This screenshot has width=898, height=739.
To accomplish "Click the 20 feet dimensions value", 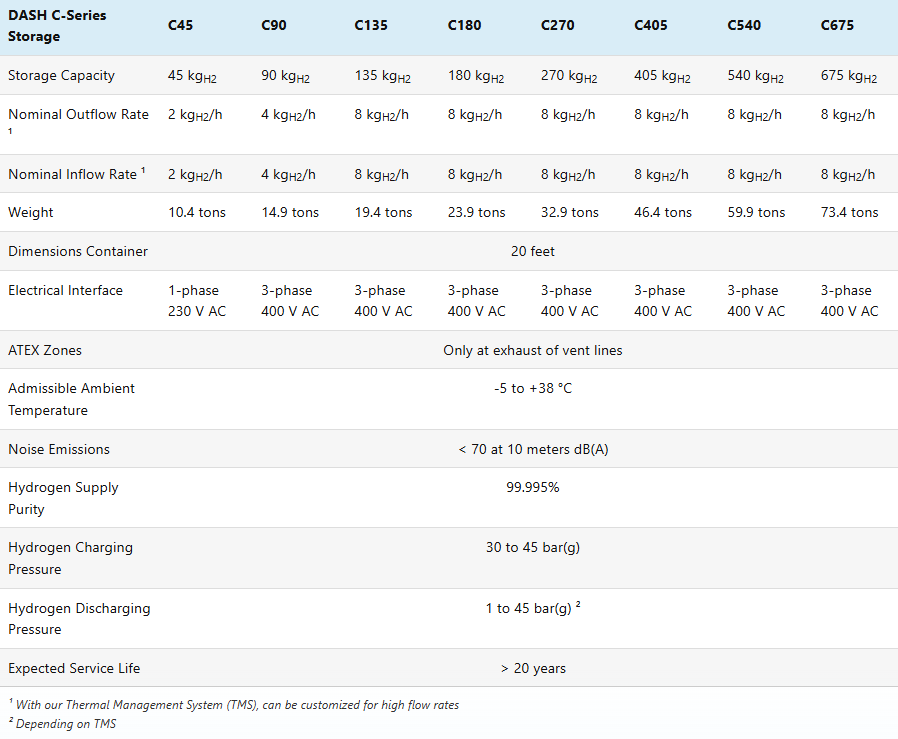I will [533, 251].
